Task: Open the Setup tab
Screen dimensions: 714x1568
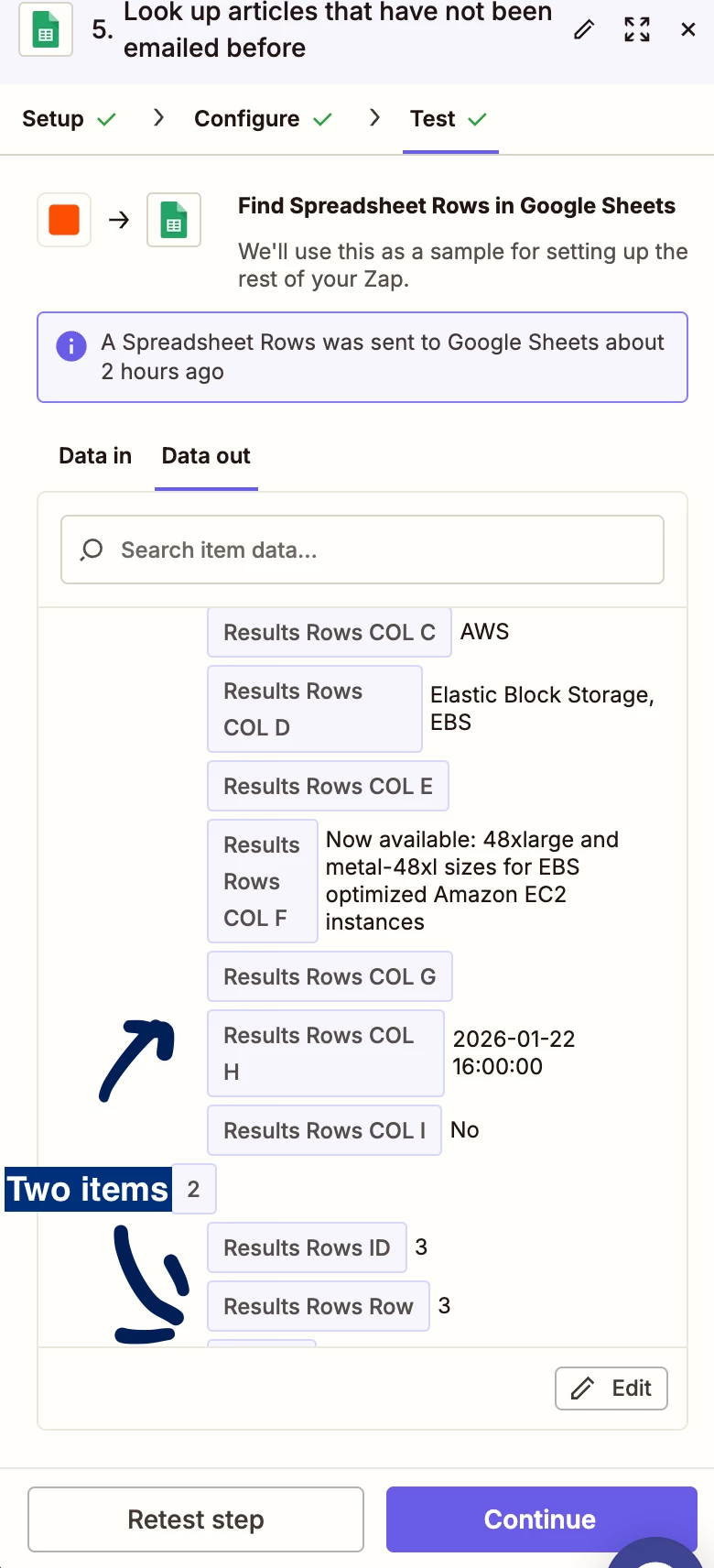Action: 69,119
